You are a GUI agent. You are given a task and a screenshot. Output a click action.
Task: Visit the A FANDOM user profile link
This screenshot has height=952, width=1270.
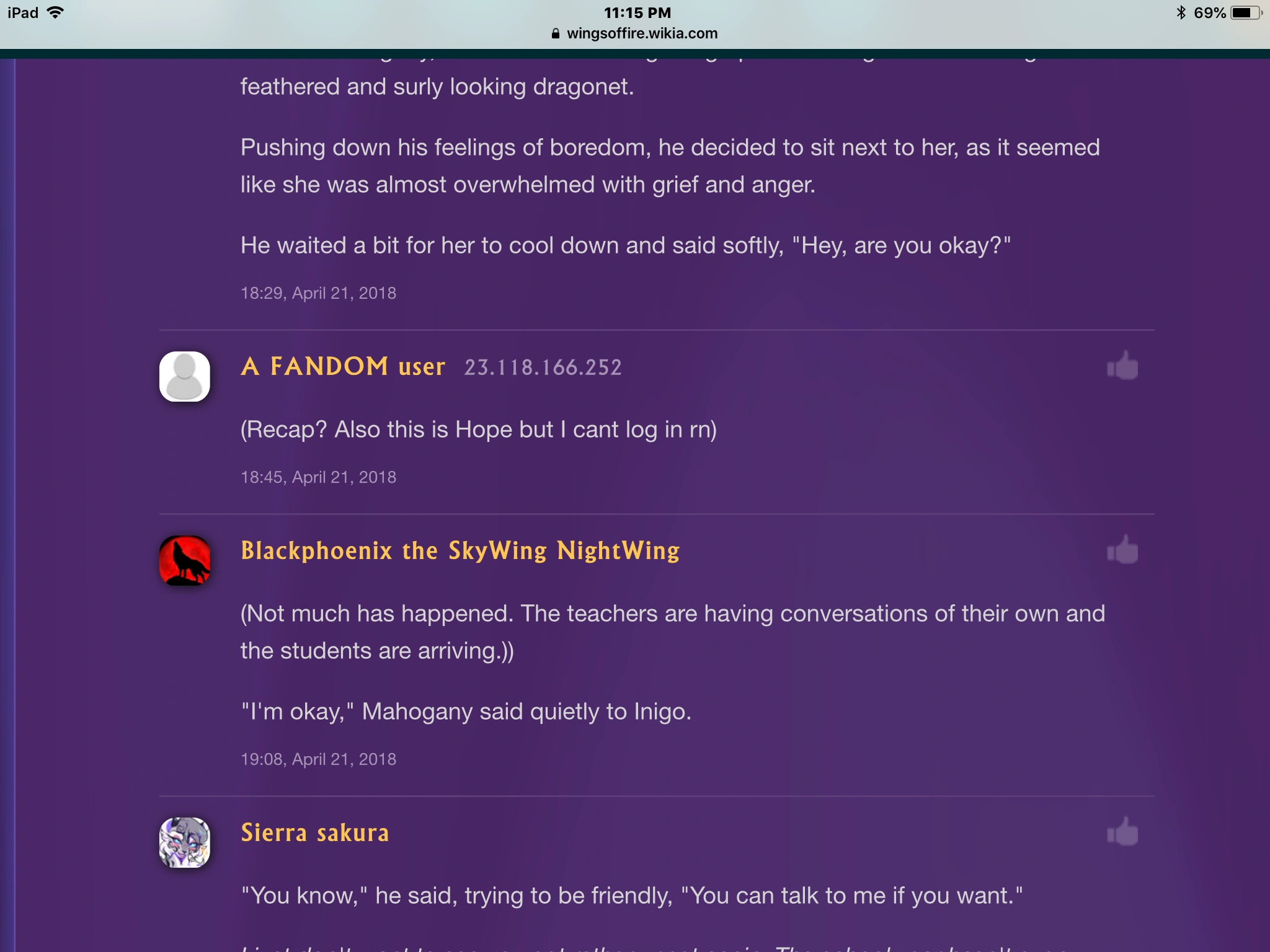coord(343,366)
